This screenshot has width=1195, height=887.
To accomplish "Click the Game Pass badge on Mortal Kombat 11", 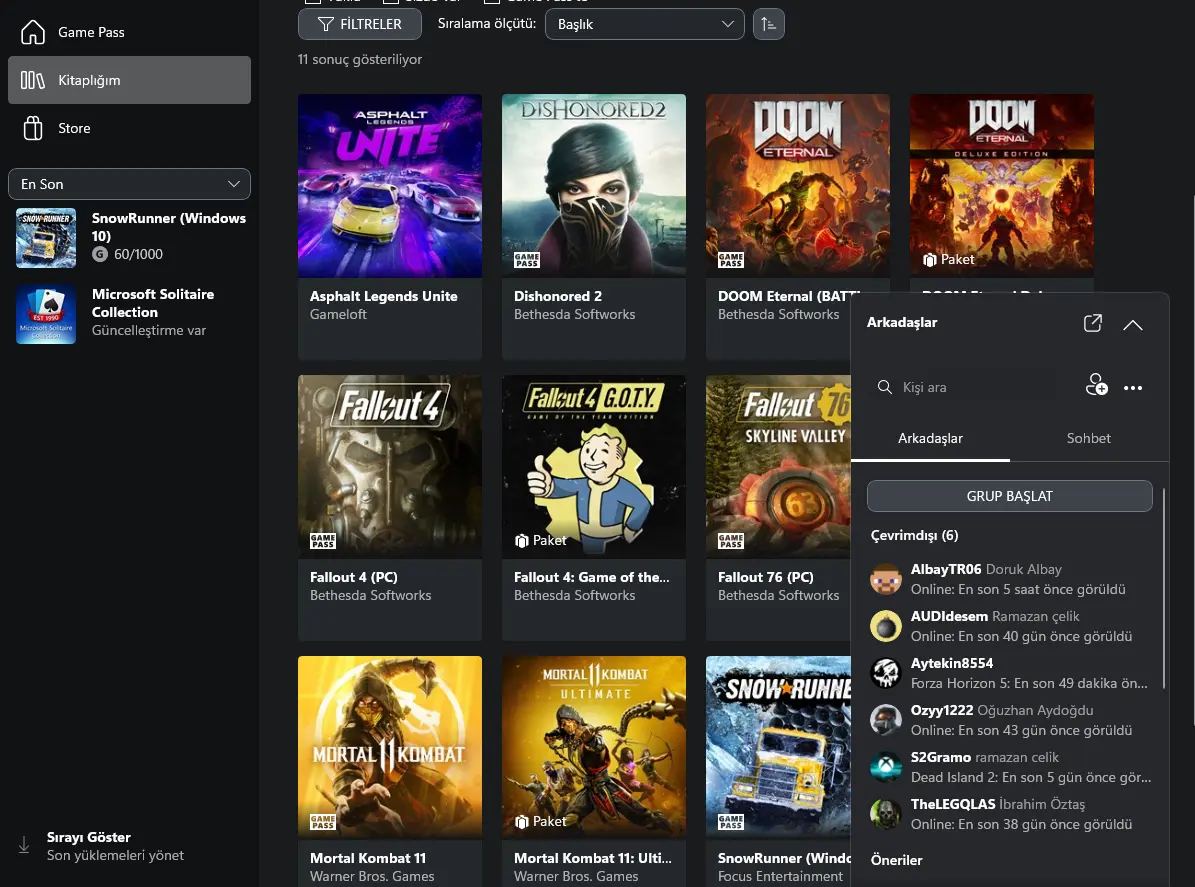I will tap(322, 821).
